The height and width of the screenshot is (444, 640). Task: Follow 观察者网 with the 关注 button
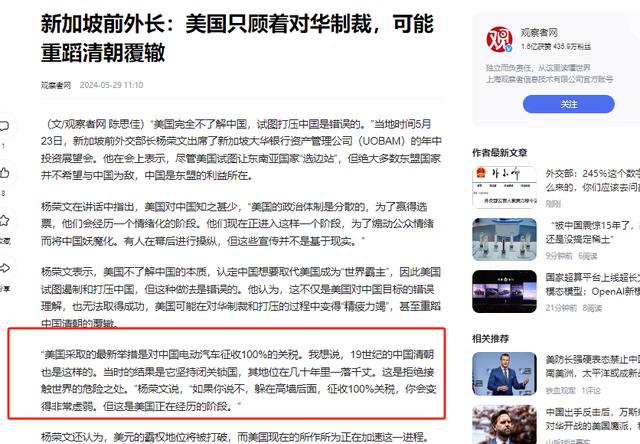[569, 104]
